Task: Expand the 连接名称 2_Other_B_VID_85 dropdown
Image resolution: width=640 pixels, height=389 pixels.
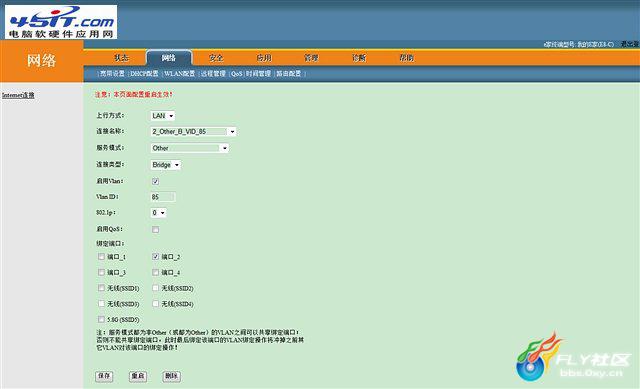Action: point(193,131)
